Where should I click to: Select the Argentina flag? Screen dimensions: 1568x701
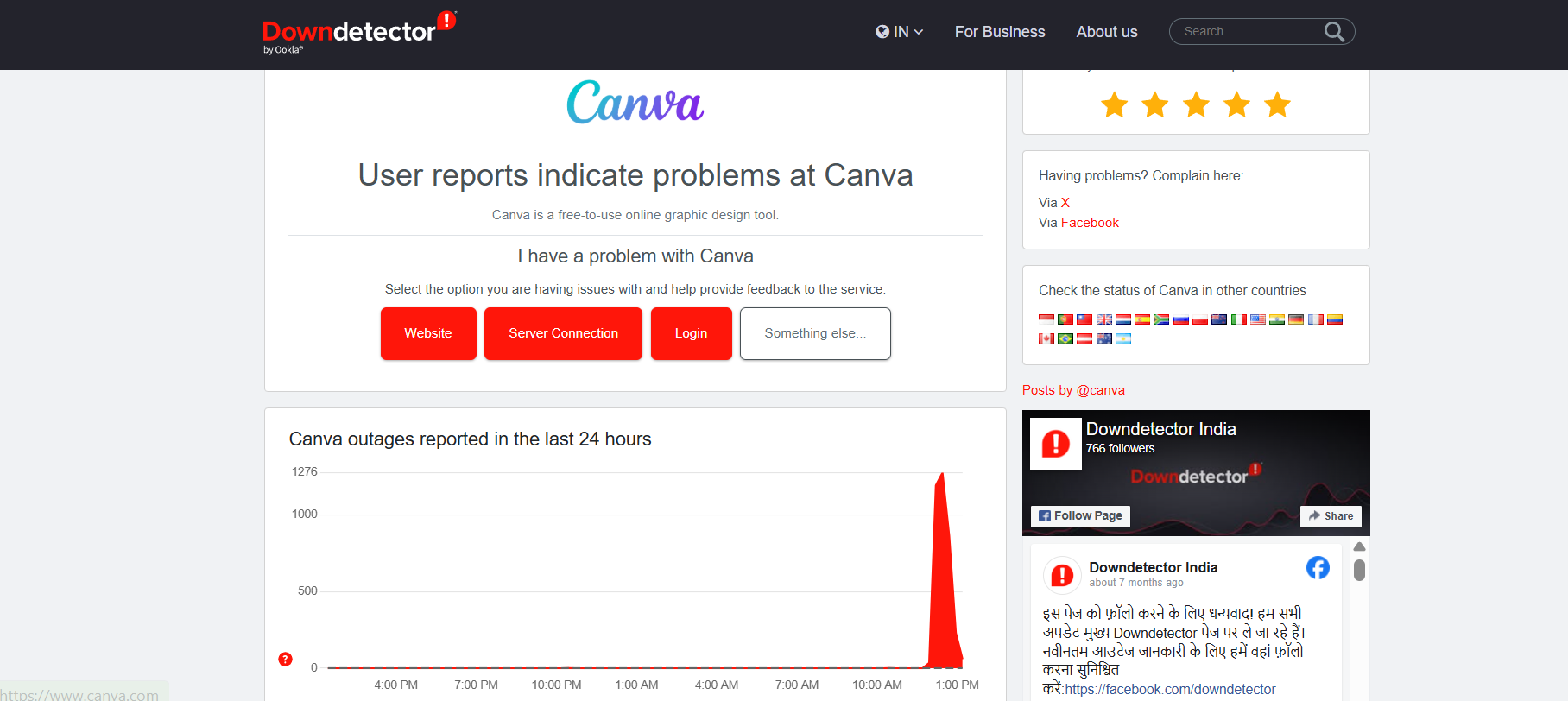point(1123,338)
